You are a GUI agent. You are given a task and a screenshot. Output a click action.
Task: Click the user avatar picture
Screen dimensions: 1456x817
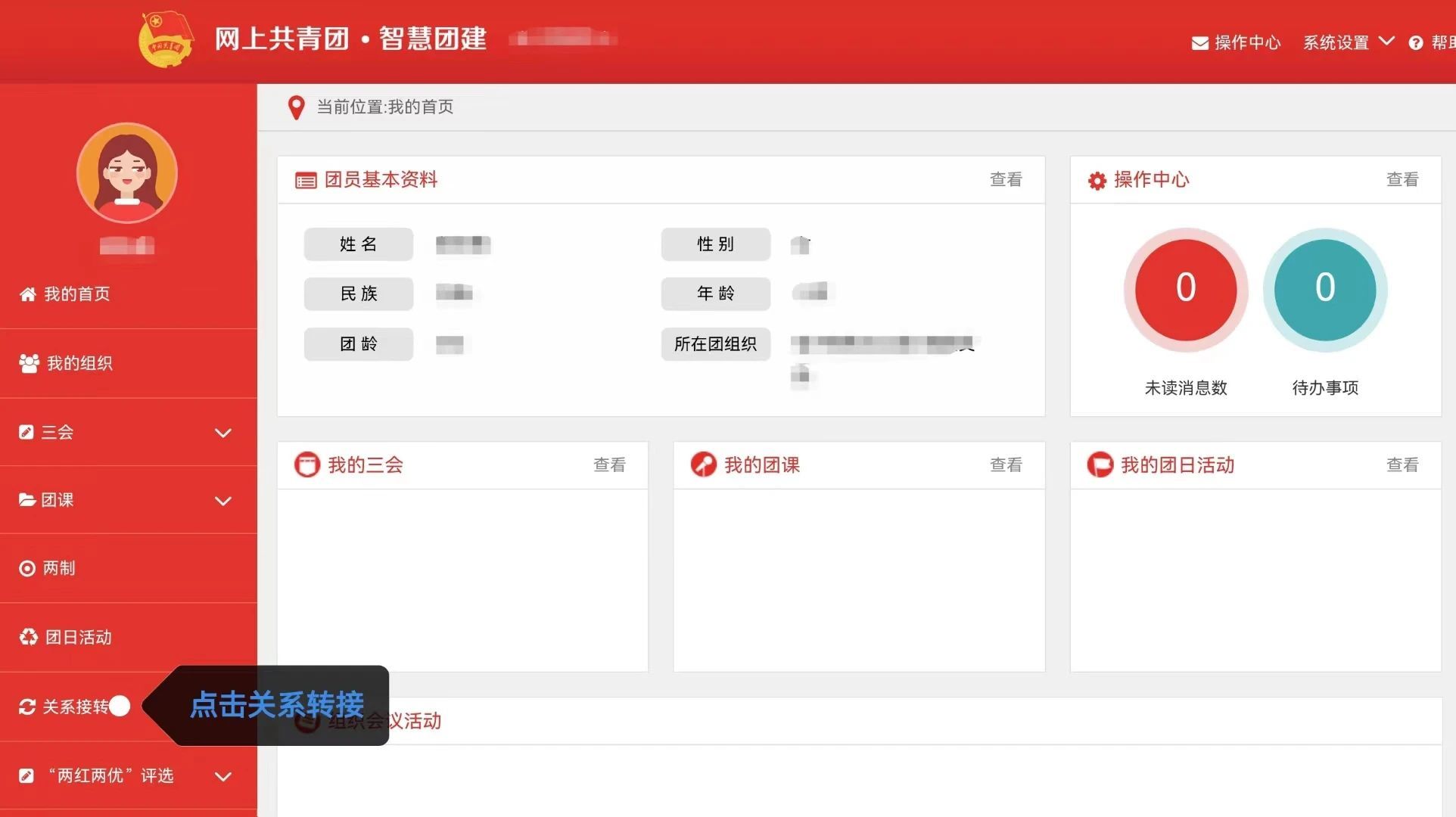(x=127, y=173)
